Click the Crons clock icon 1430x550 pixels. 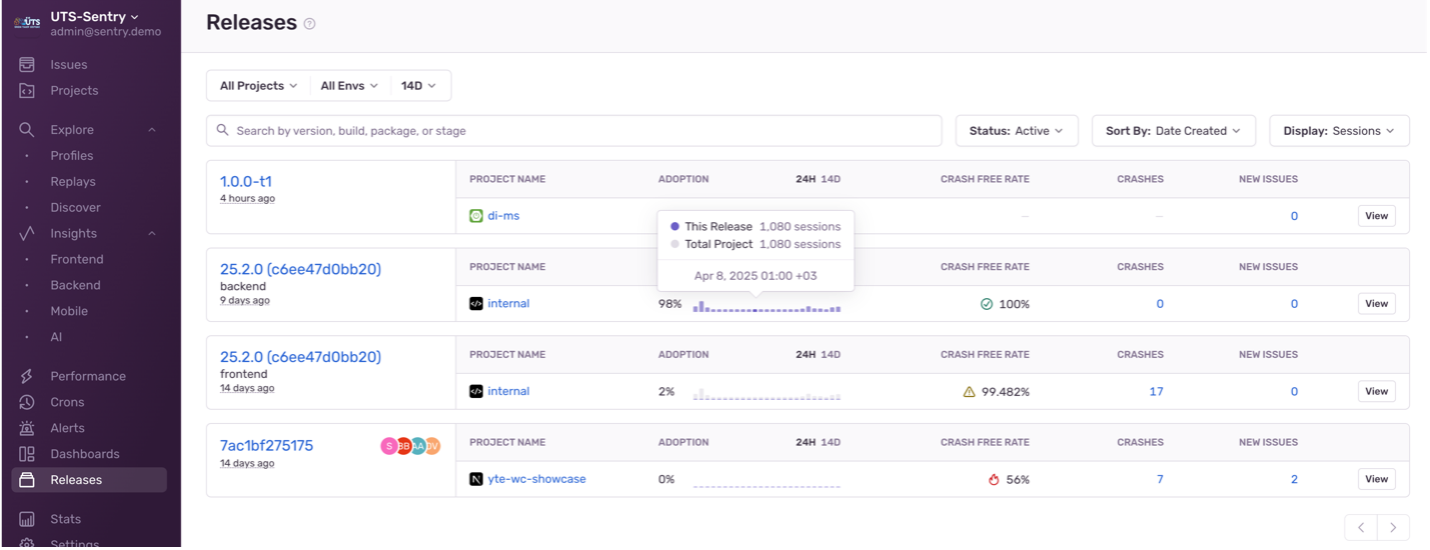(x=28, y=403)
